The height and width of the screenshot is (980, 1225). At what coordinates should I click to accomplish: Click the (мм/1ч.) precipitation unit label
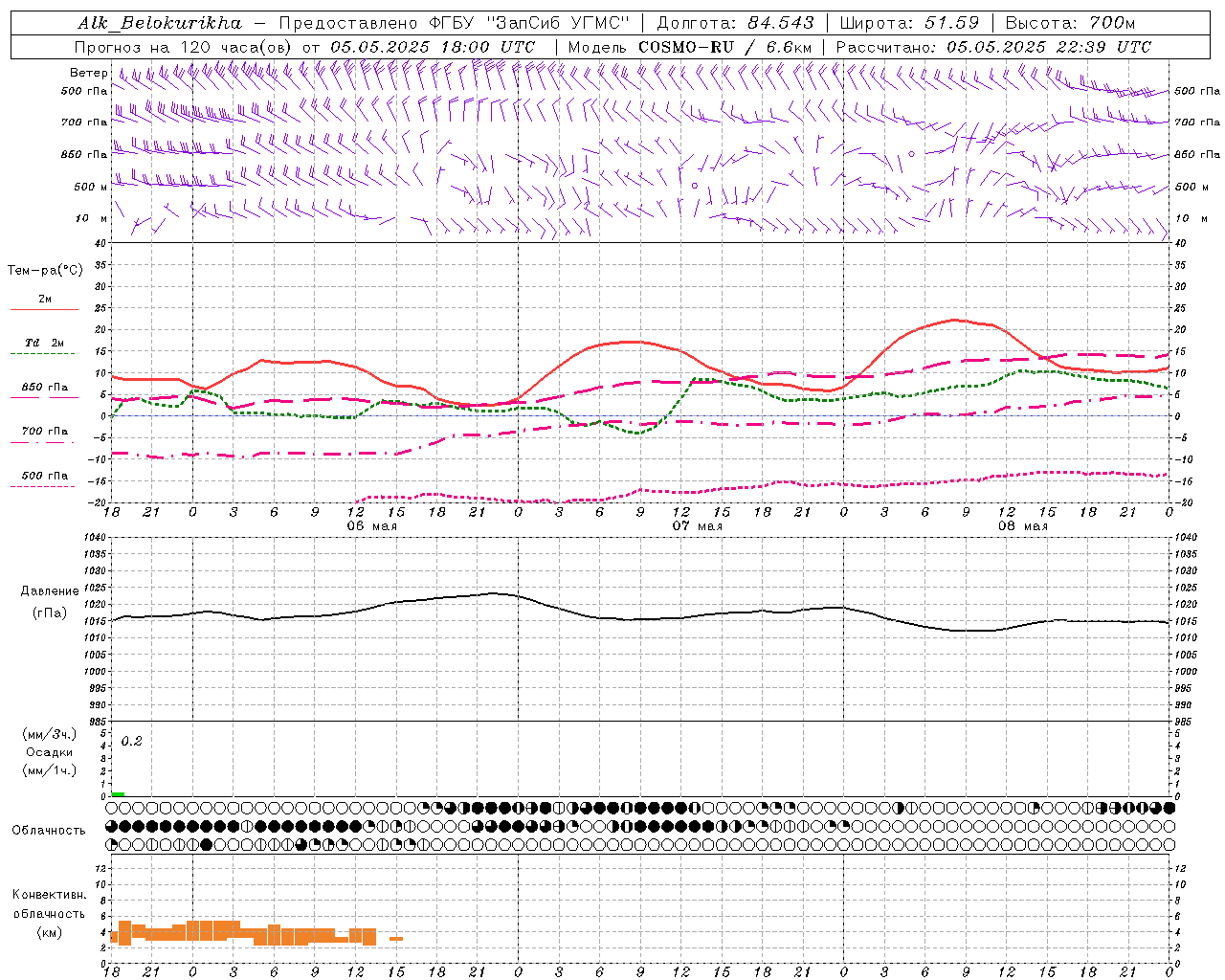[x=49, y=770]
